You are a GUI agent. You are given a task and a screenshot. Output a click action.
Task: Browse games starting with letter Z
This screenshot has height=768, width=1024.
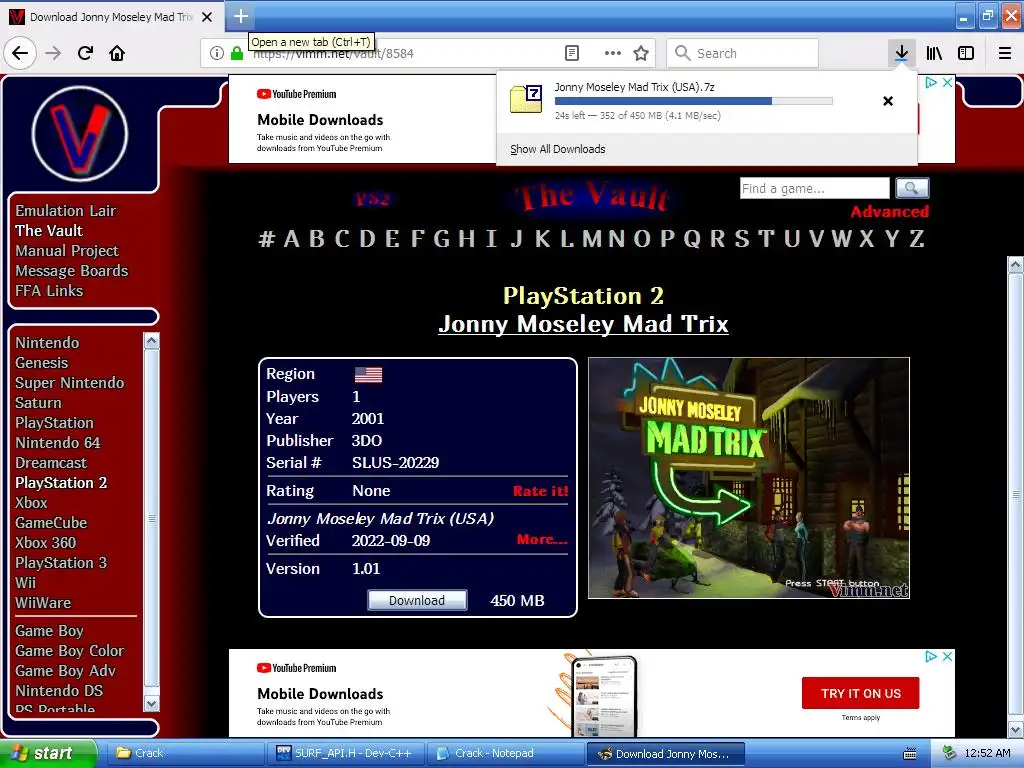[917, 239]
